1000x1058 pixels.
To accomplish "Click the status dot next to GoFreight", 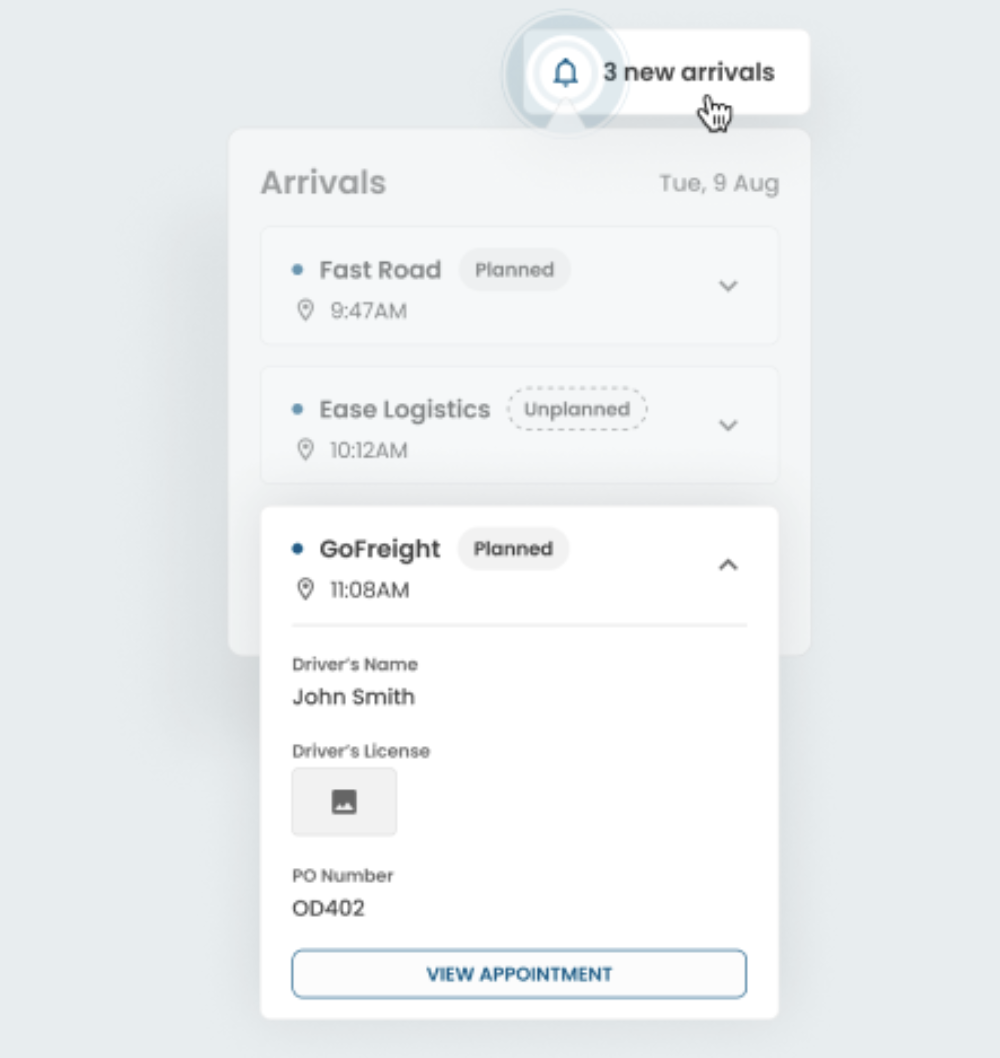I will click(x=297, y=548).
